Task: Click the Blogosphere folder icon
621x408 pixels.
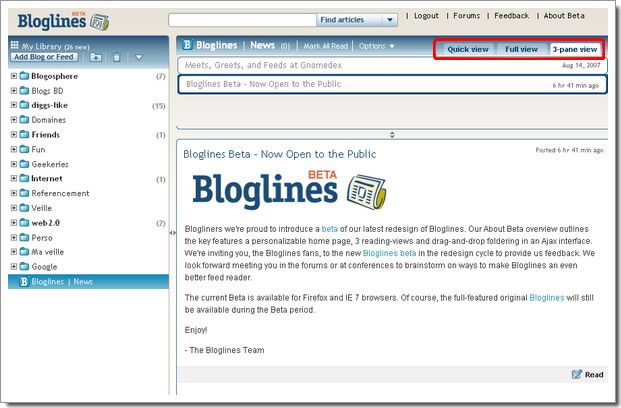Action: (x=24, y=76)
